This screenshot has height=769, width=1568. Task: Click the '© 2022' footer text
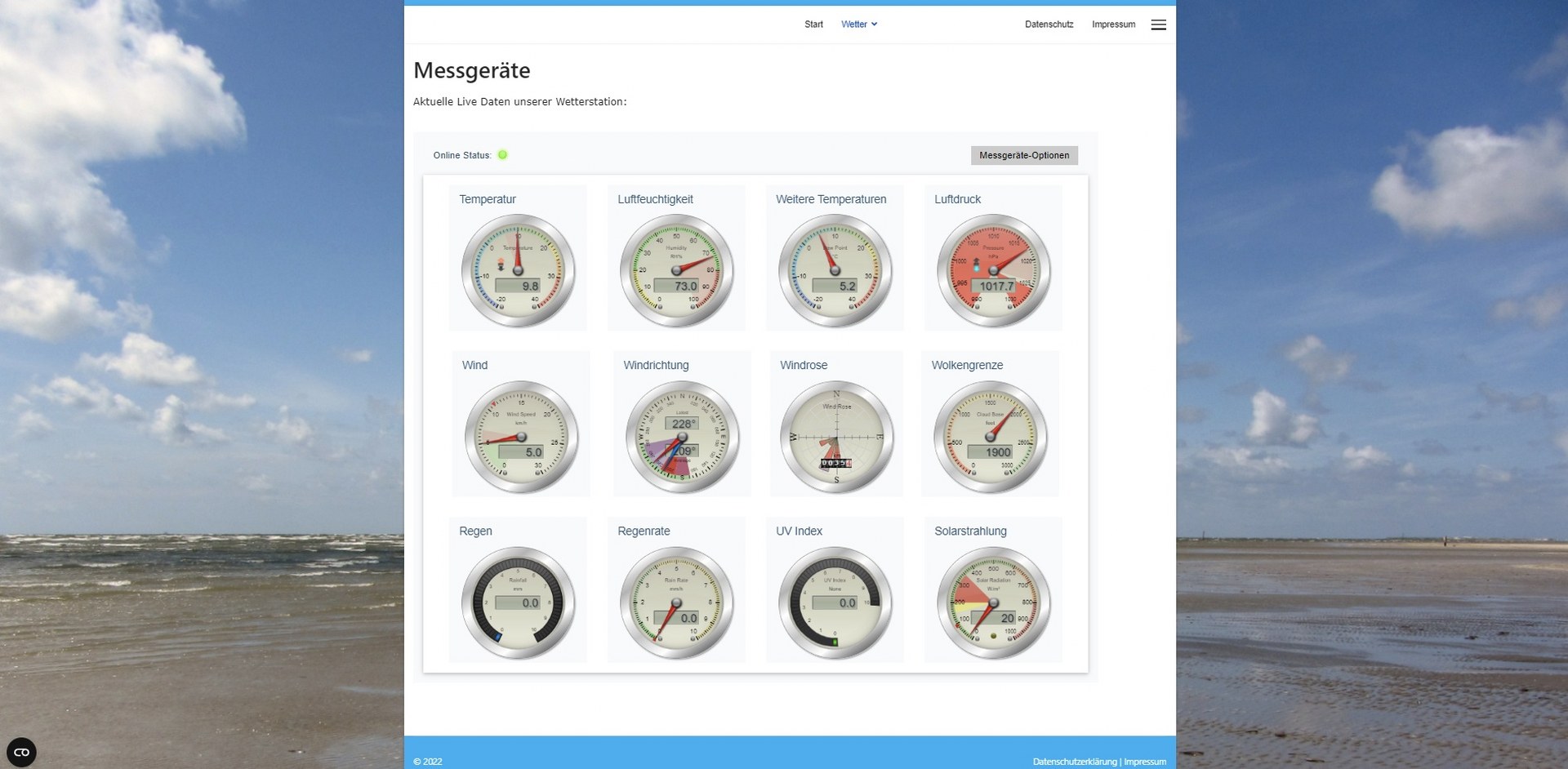(x=427, y=762)
